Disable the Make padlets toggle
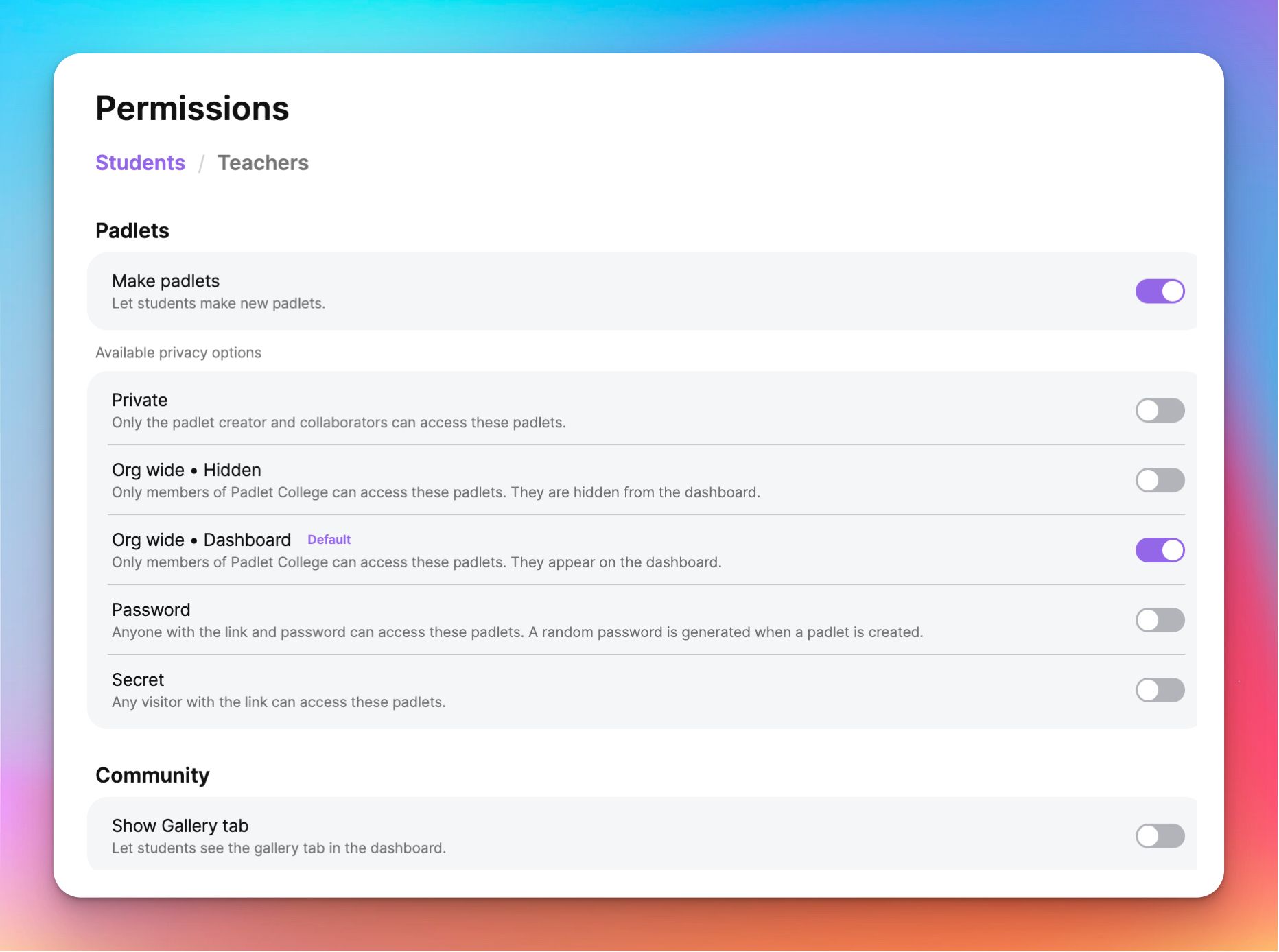 (x=1160, y=291)
